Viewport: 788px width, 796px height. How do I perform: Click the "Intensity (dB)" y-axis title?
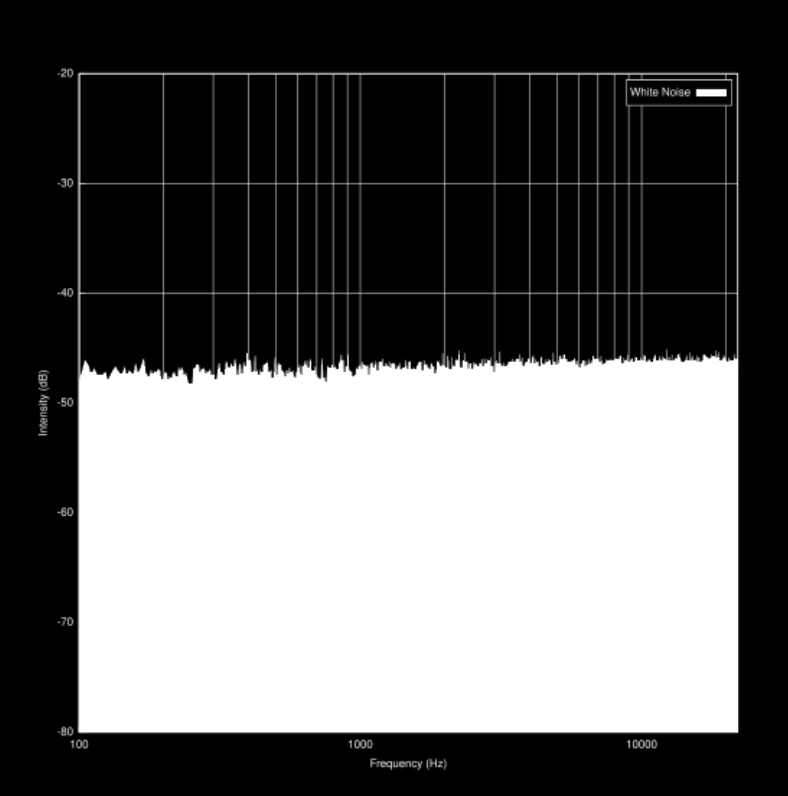[x=43, y=403]
